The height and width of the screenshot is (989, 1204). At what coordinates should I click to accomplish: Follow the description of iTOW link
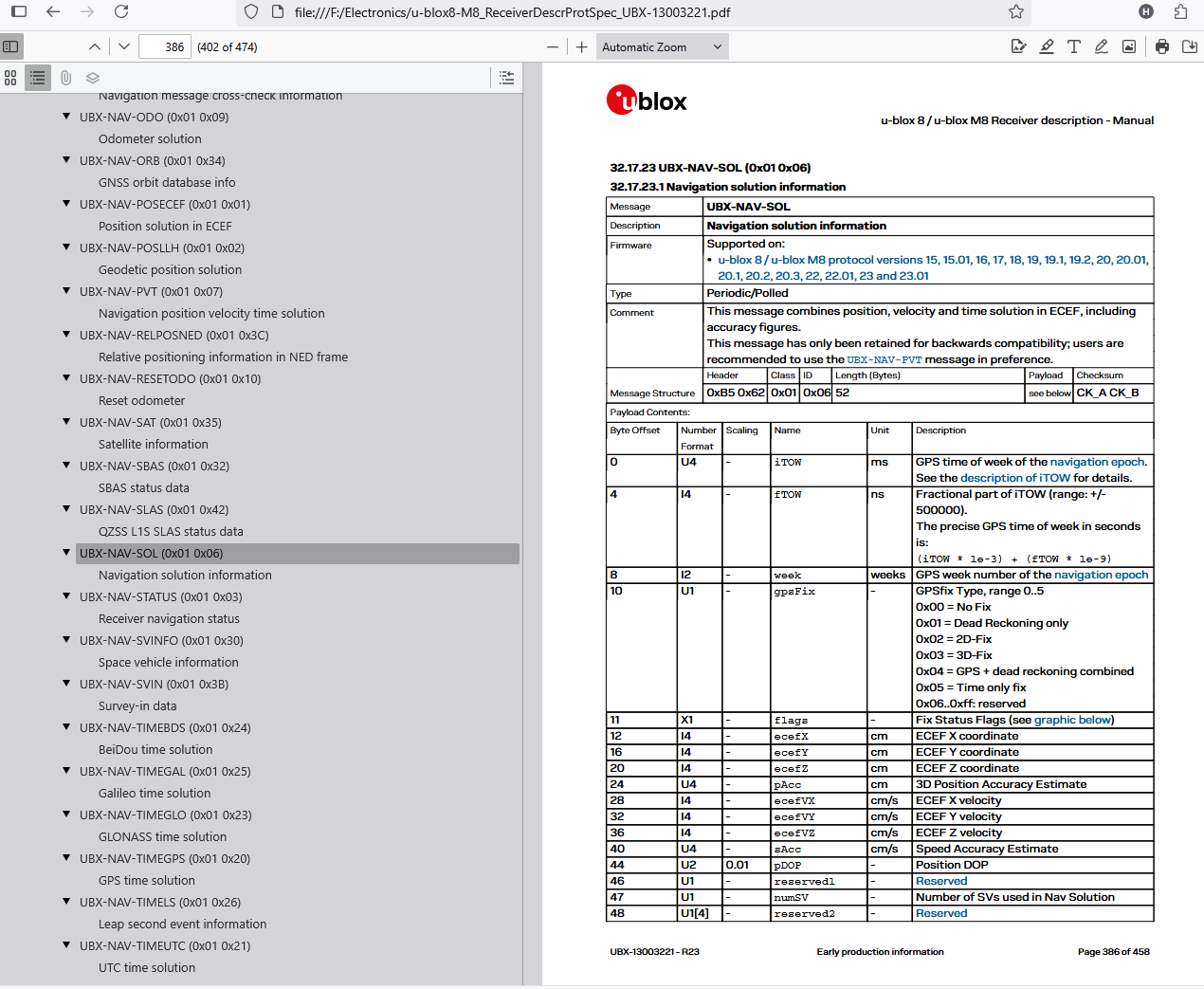point(1015,478)
